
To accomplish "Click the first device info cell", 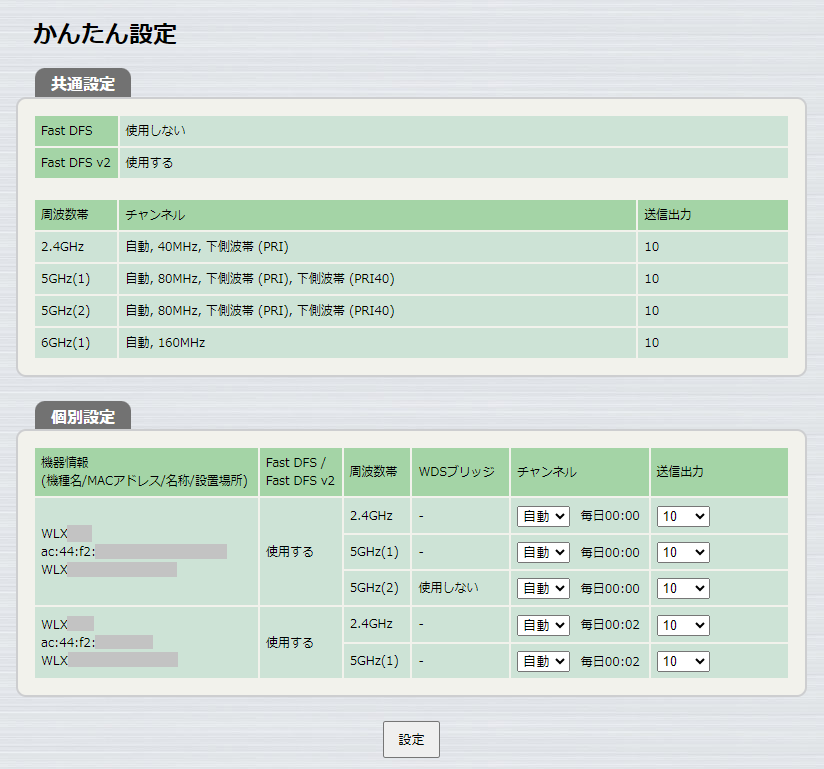I will click(147, 552).
